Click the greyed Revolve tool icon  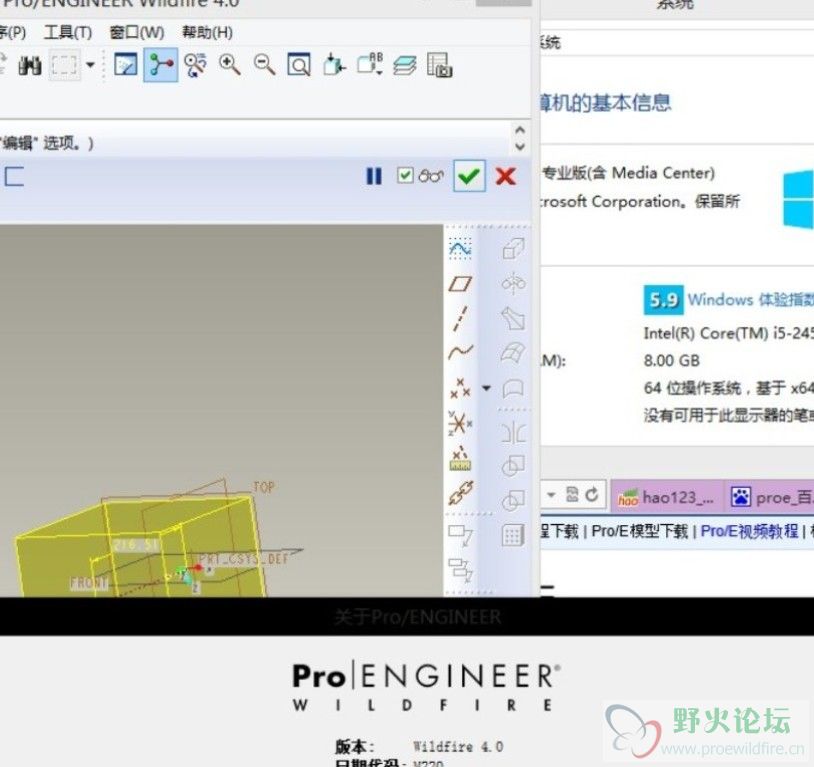coord(513,284)
